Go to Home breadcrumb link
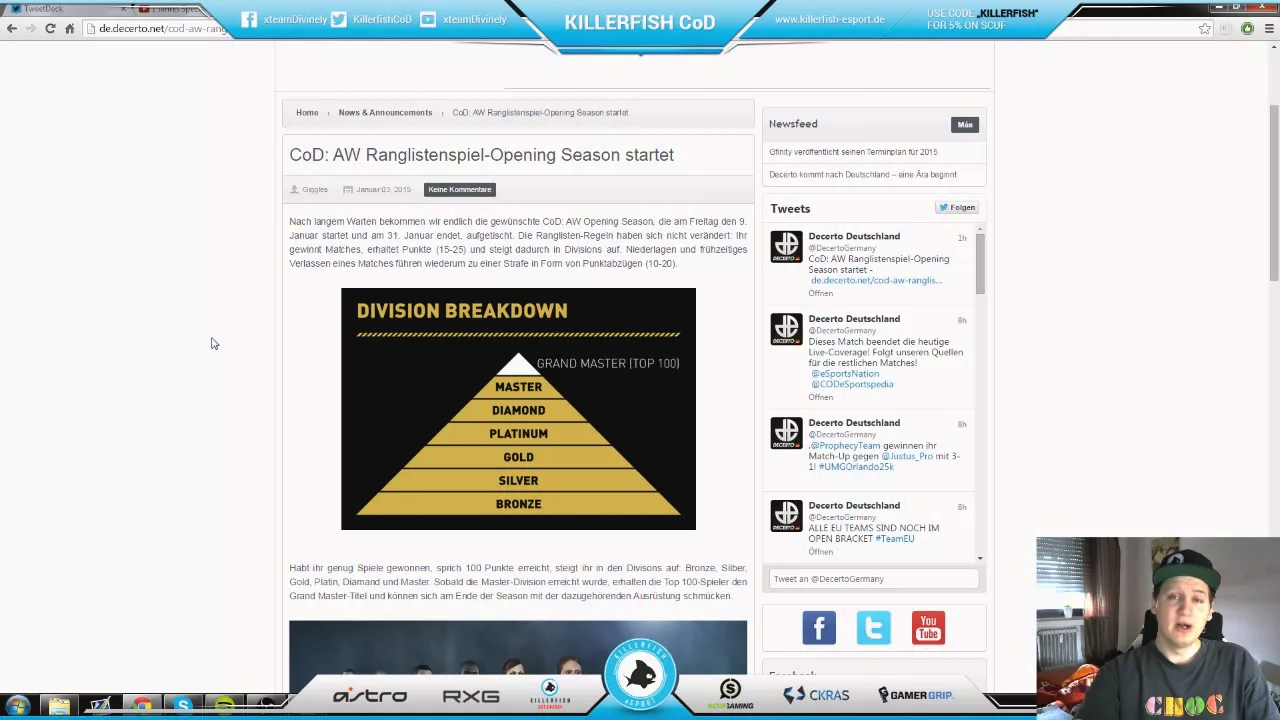This screenshot has height=720, width=1280. [x=307, y=113]
